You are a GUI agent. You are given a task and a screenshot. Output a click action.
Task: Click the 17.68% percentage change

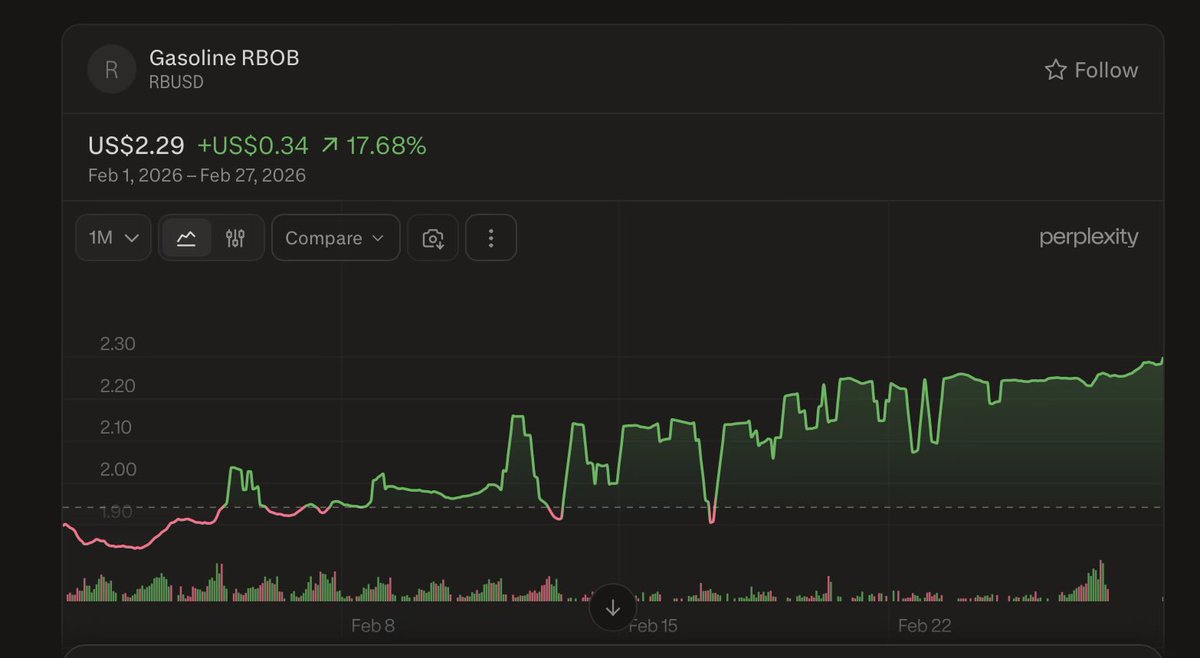(x=386, y=146)
